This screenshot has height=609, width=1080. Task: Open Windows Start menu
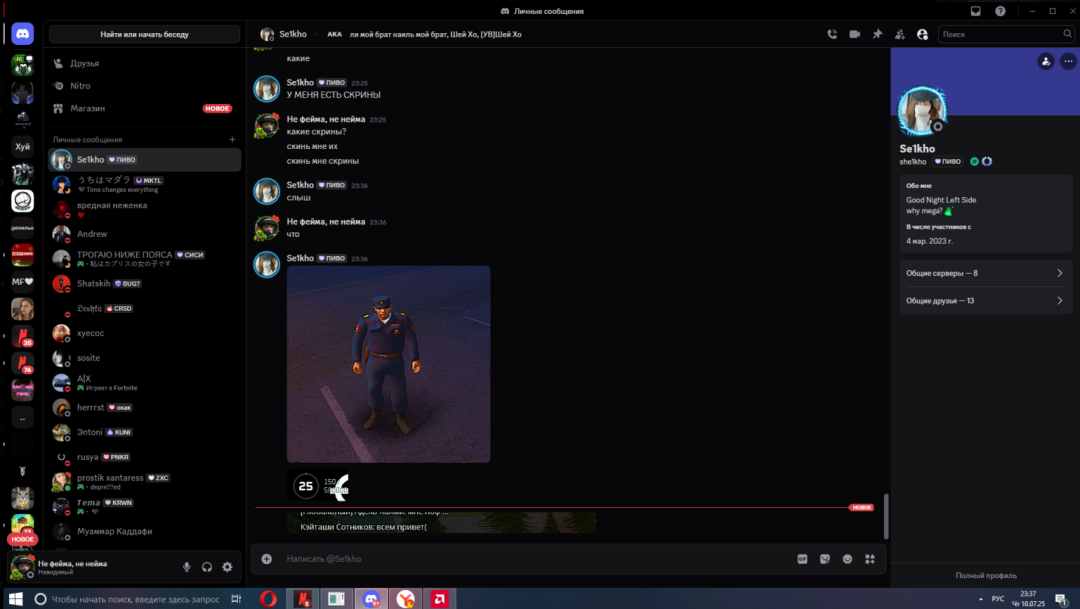tap(15, 599)
